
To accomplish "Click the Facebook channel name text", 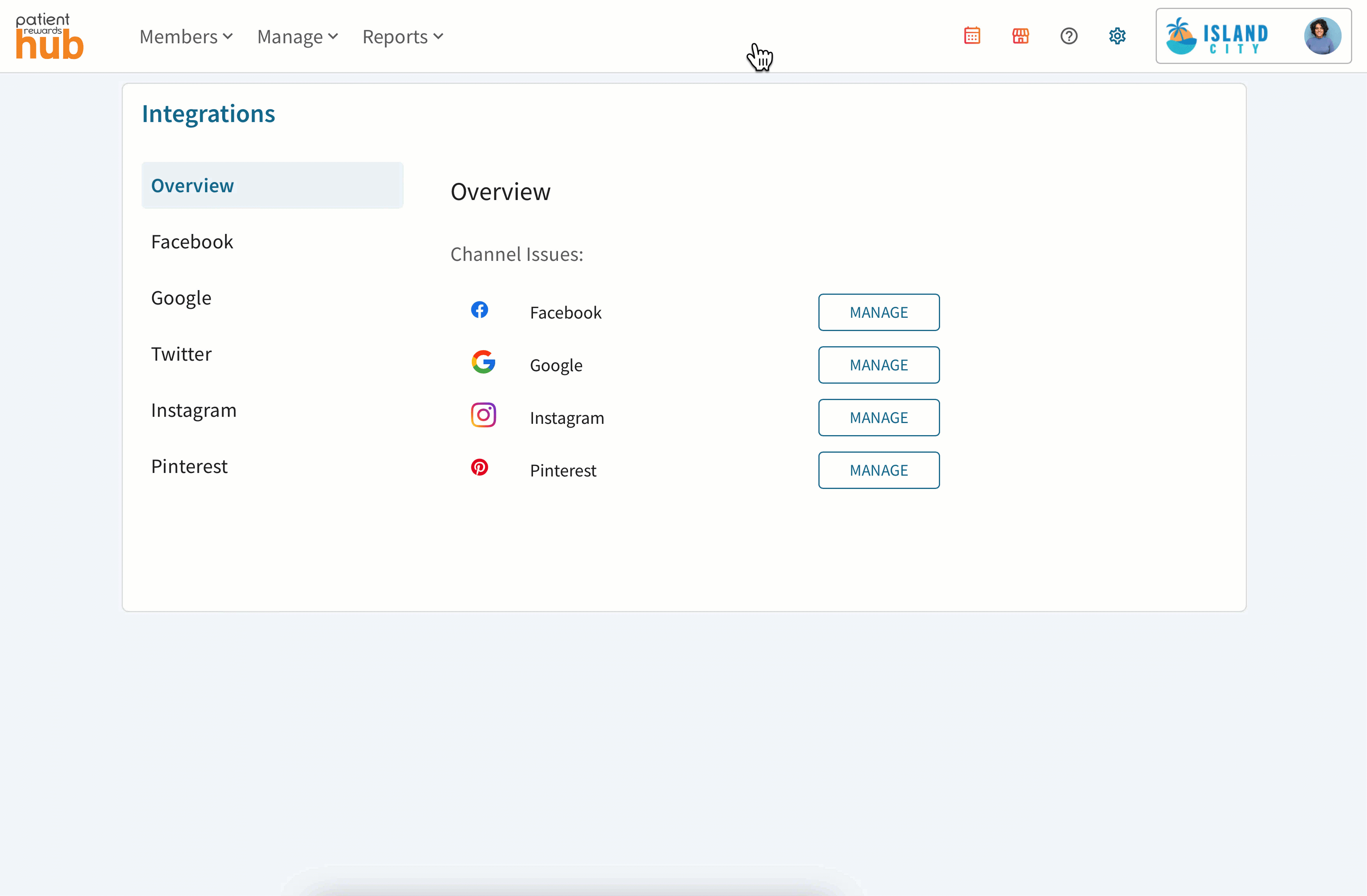I will coord(566,312).
